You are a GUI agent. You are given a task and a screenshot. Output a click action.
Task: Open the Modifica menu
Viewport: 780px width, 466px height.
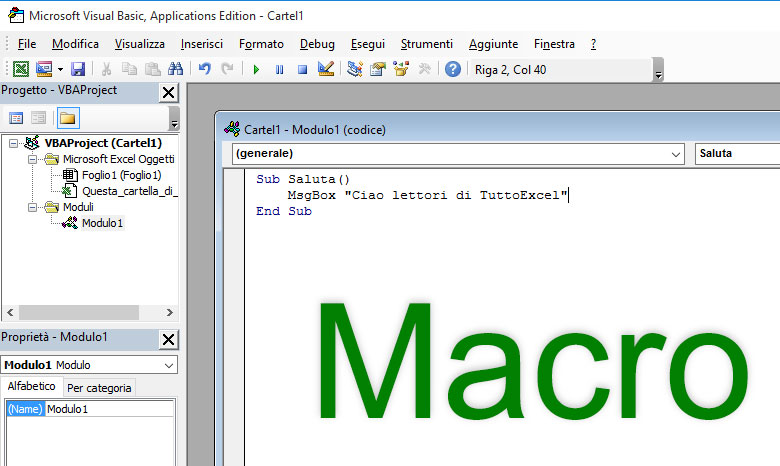75,44
